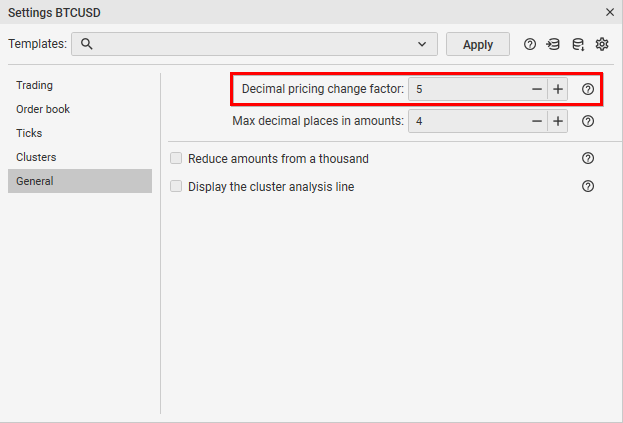Show help for Decimal pricing change factor
Viewport: 623px width, 423px height.
coord(588,89)
